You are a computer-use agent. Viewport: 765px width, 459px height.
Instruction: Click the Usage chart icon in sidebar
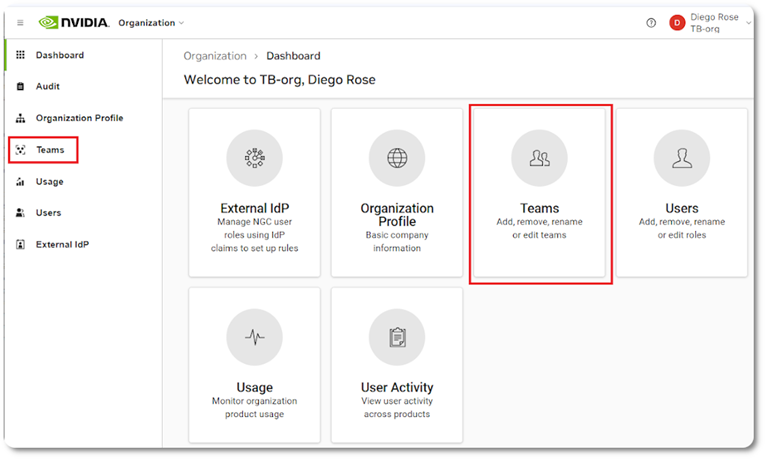coord(20,181)
